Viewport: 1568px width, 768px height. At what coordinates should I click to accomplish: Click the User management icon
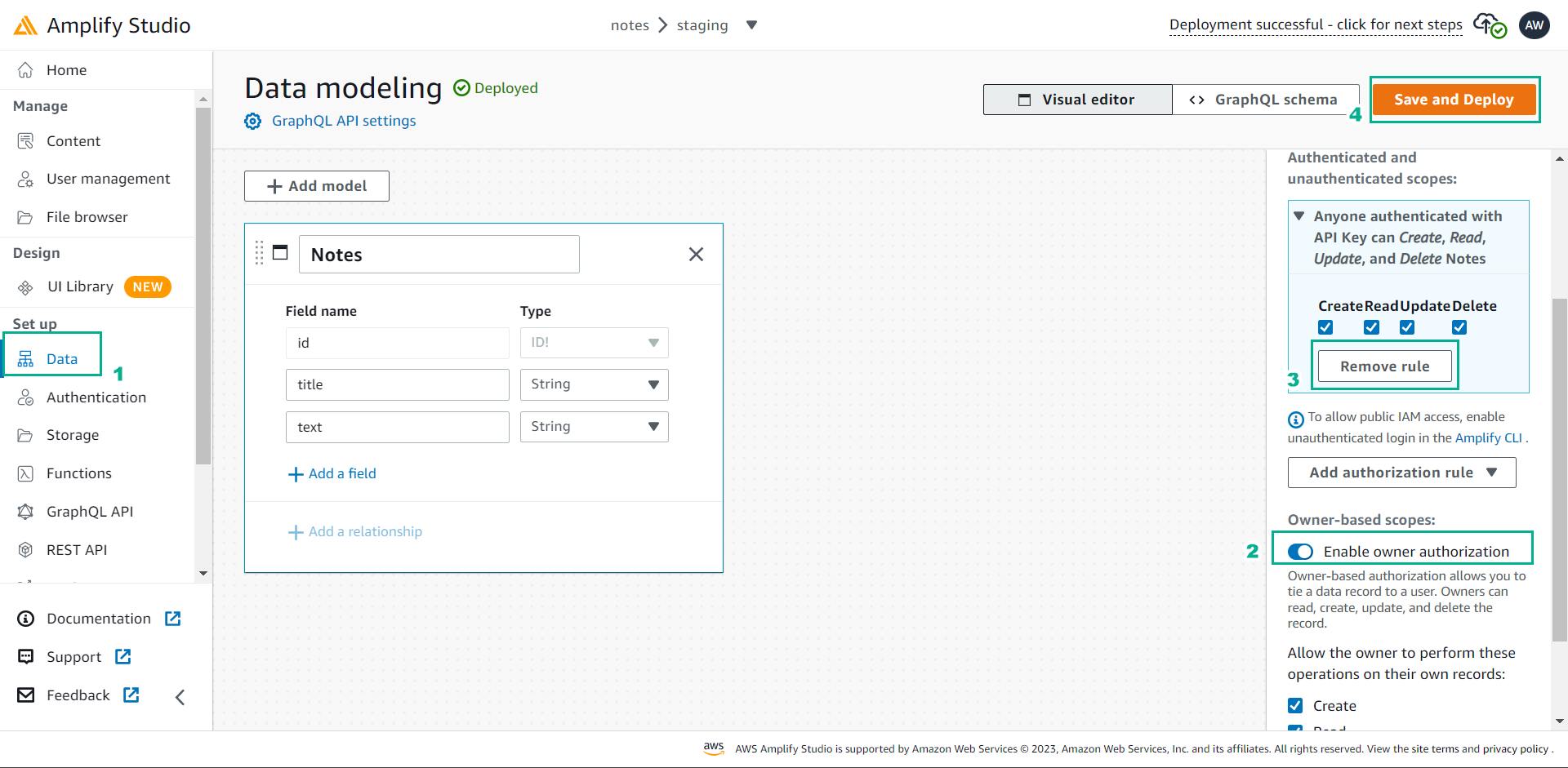tap(25, 179)
